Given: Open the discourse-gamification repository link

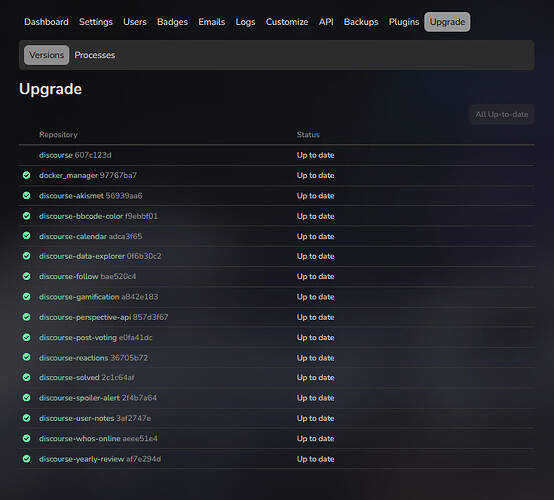Looking at the screenshot, I should point(79,297).
